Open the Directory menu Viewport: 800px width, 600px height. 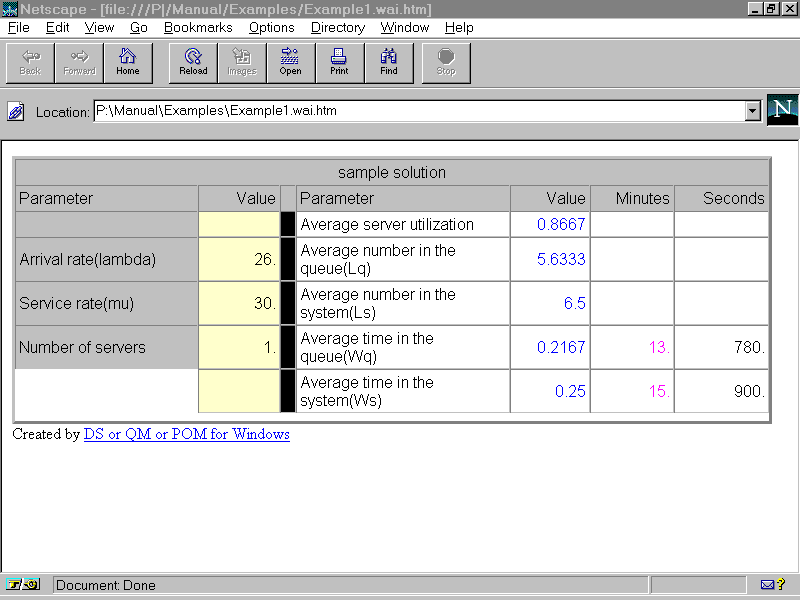pyautogui.click(x=337, y=28)
